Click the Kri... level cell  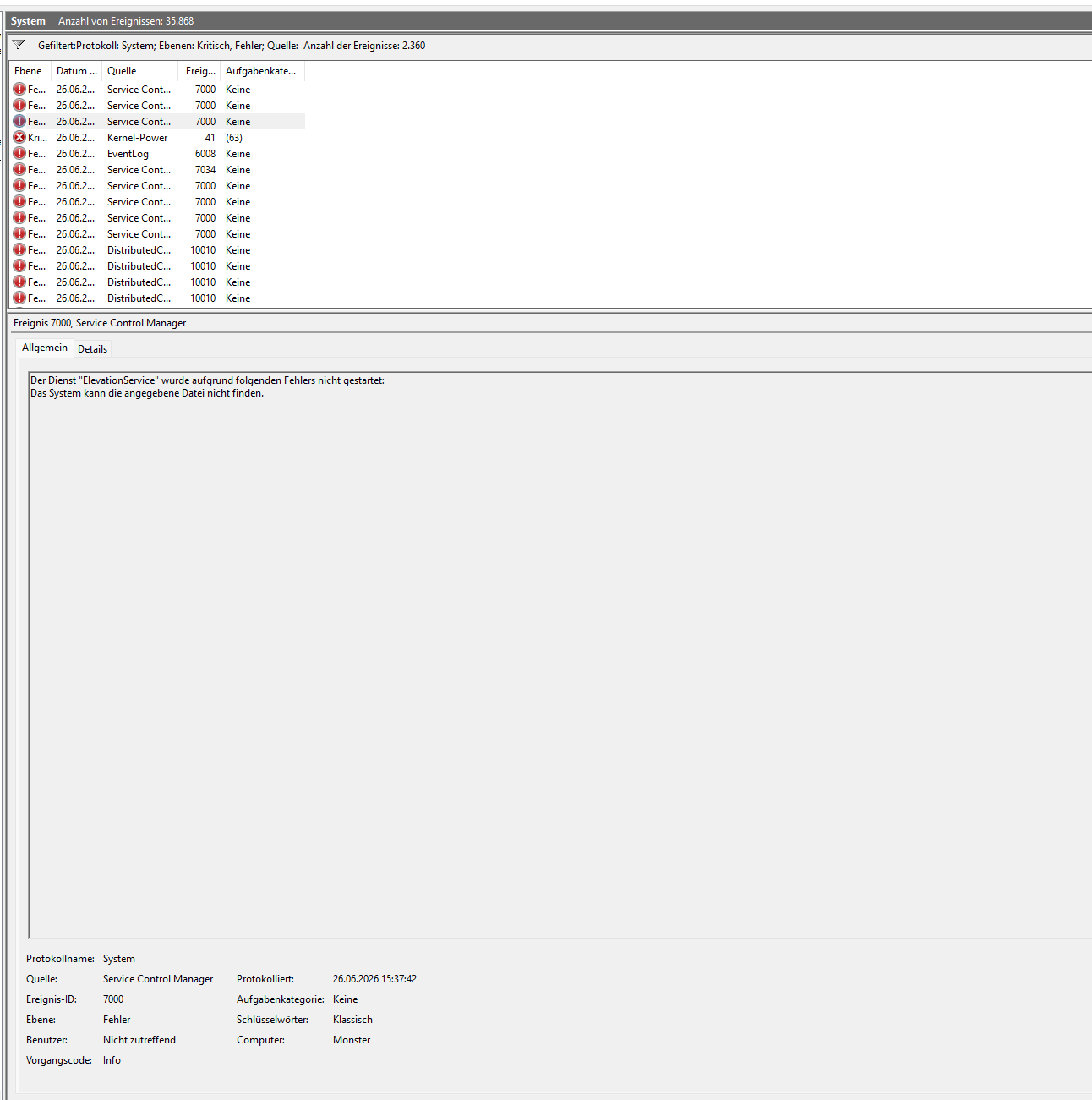37,137
